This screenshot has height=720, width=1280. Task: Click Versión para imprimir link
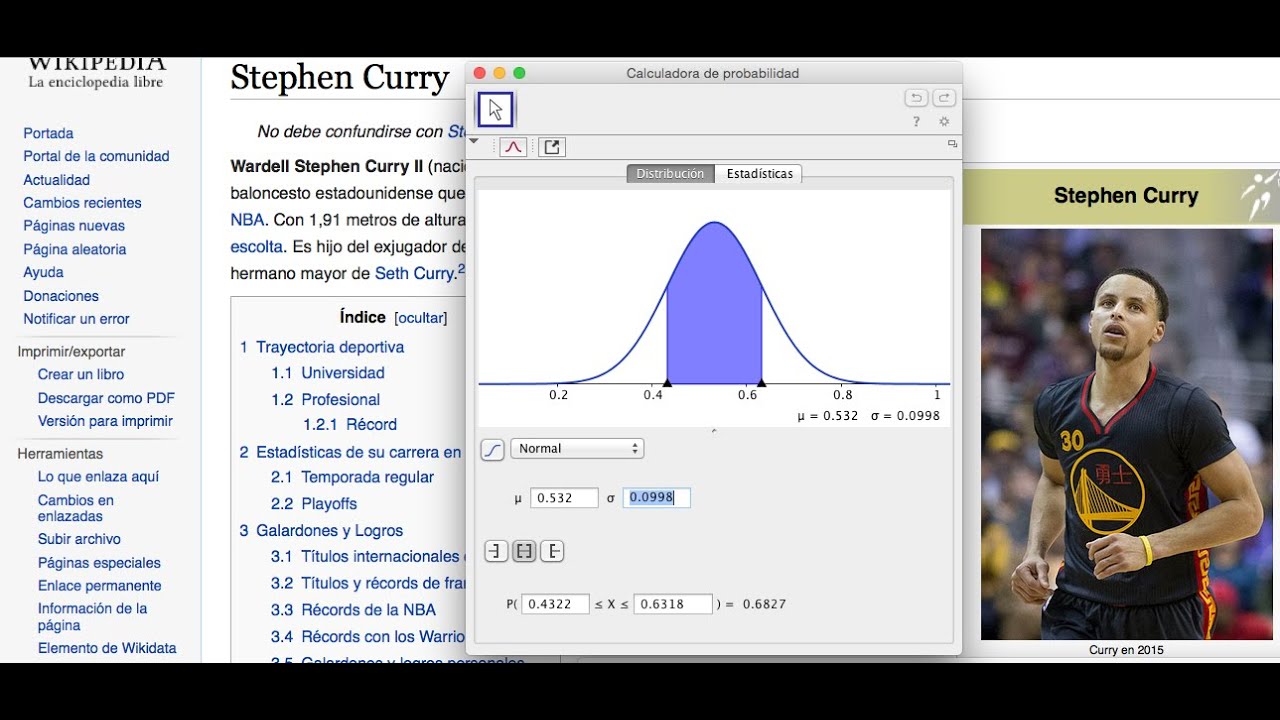pyautogui.click(x=105, y=421)
